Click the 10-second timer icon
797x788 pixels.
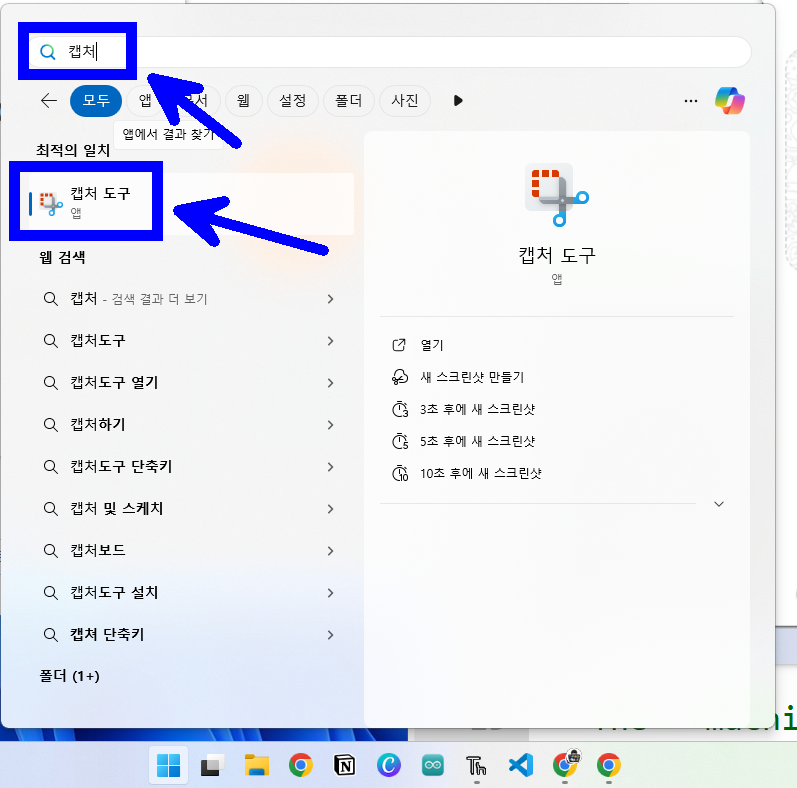(x=400, y=473)
